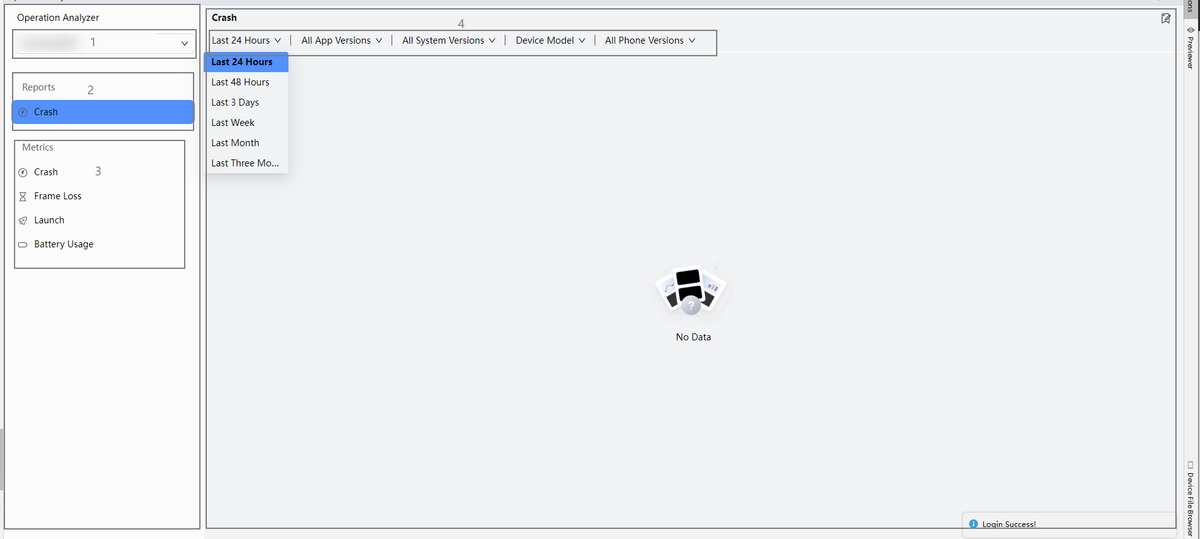Select Last 48 Hours option

point(240,82)
